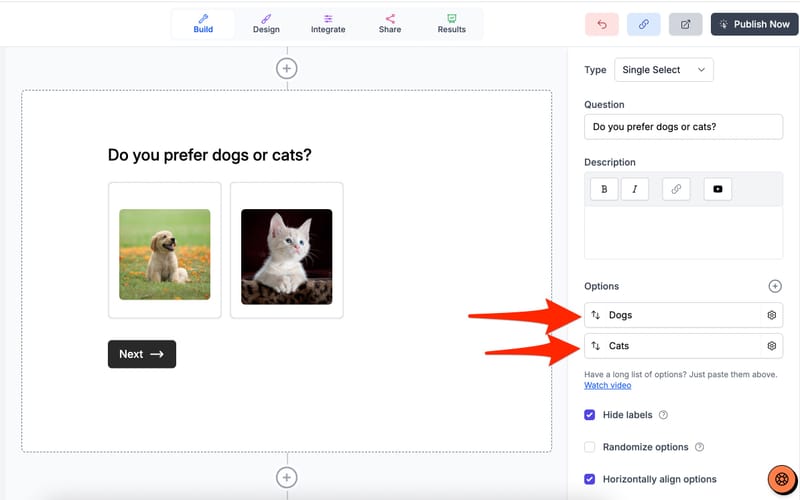Open form preview in new window
The width and height of the screenshot is (800, 500).
point(686,24)
